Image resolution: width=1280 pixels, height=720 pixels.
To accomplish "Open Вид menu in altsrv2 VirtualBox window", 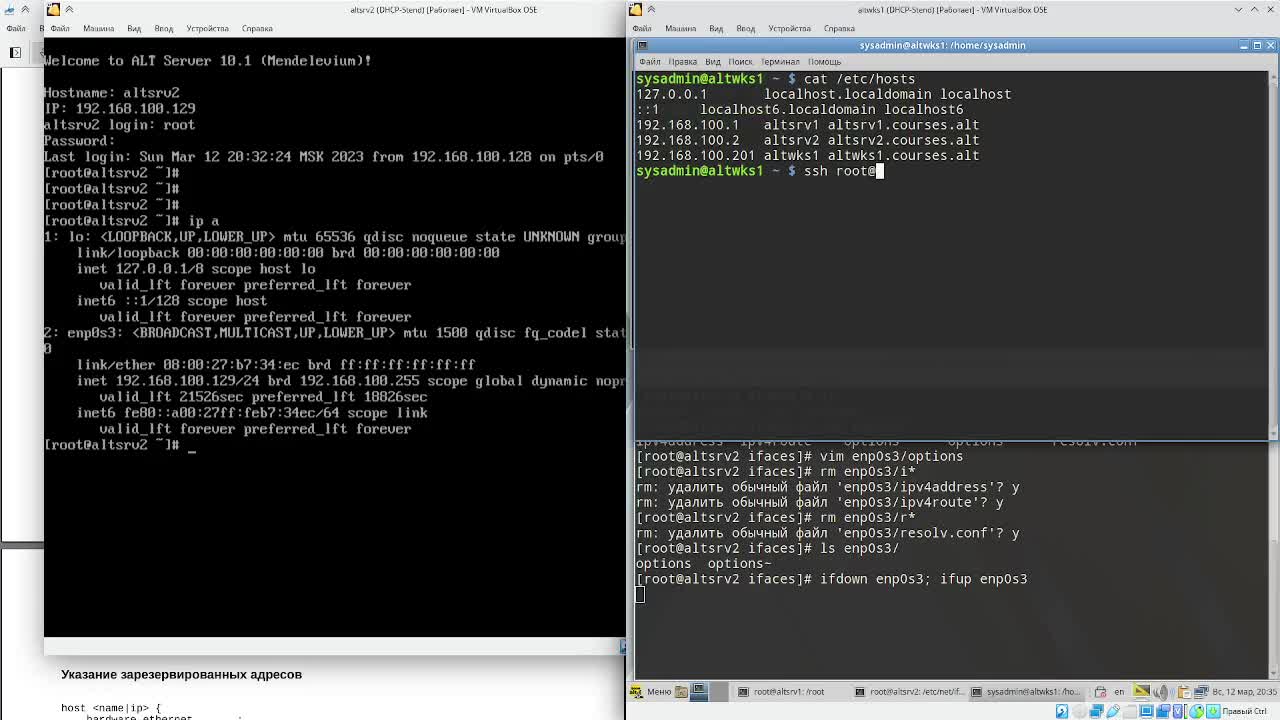I will coord(134,28).
